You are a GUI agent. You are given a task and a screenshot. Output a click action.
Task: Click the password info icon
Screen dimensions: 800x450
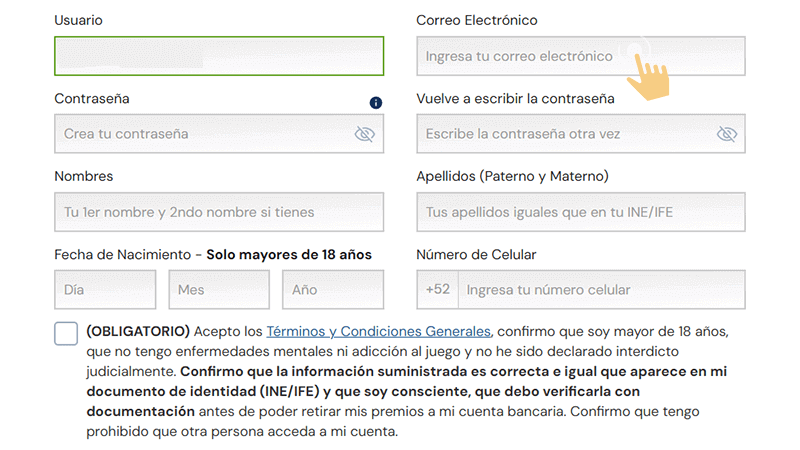[x=376, y=102]
